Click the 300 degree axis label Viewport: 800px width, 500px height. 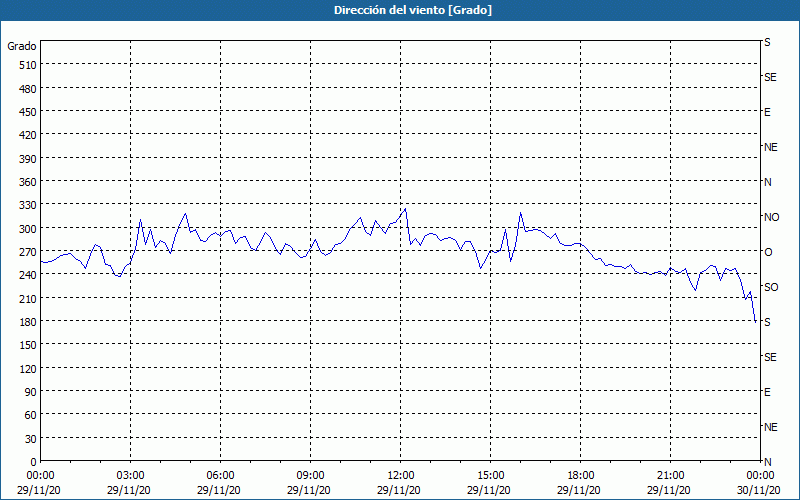29,229
